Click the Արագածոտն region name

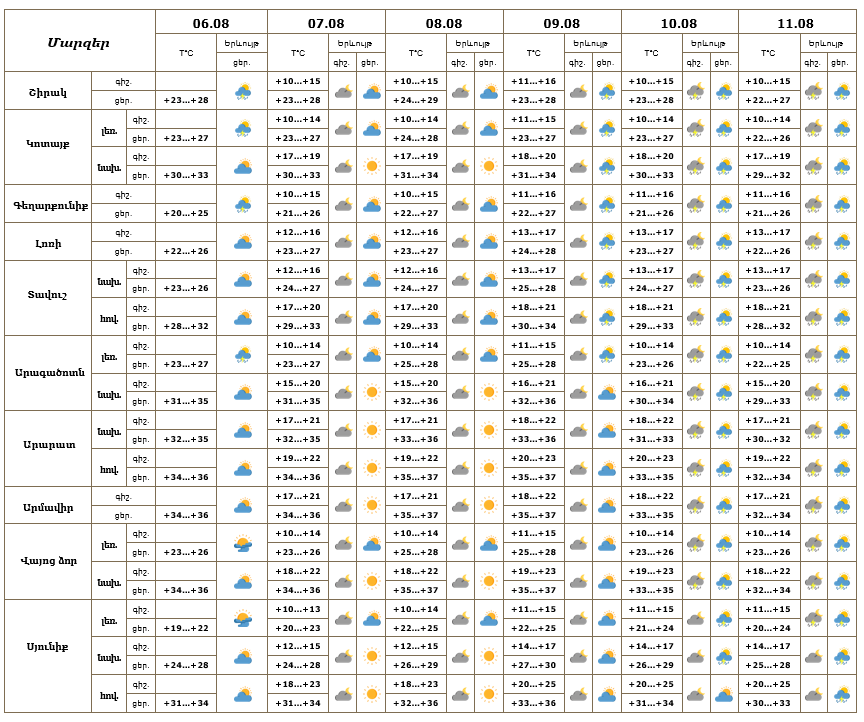coord(48,373)
